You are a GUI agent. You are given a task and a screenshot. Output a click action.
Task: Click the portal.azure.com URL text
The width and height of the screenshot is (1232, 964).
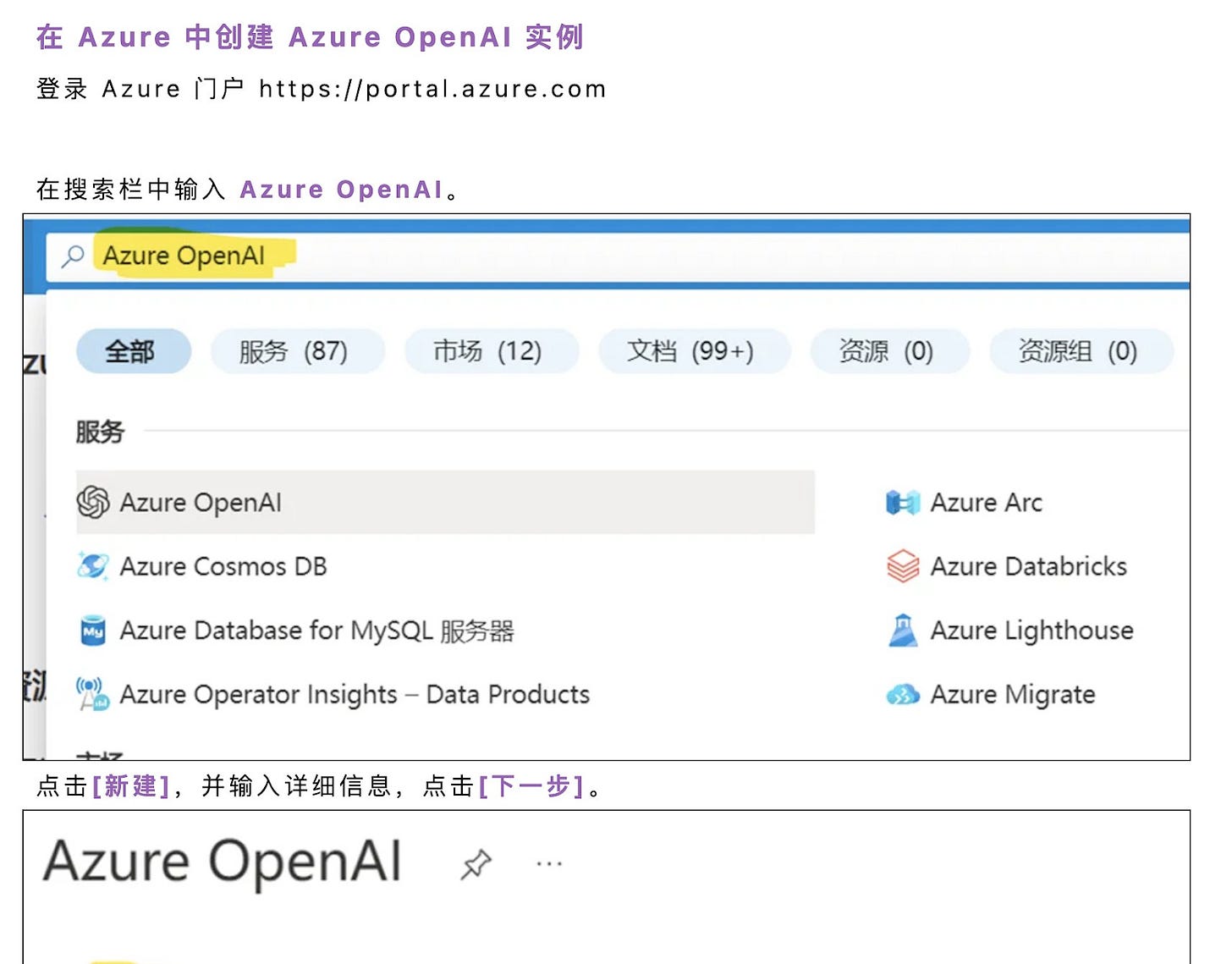(x=433, y=89)
